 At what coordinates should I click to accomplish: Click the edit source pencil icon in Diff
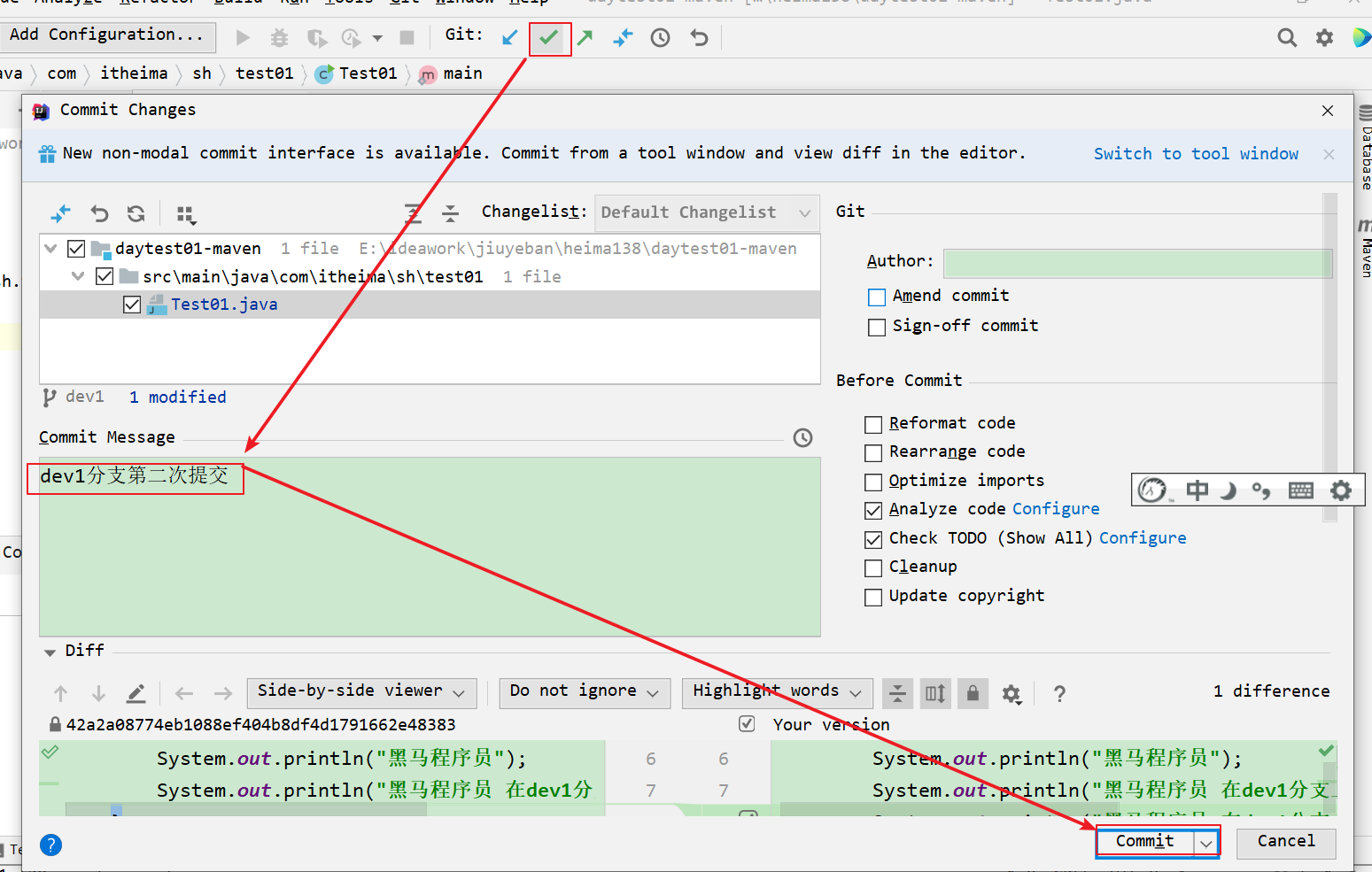tap(136, 693)
